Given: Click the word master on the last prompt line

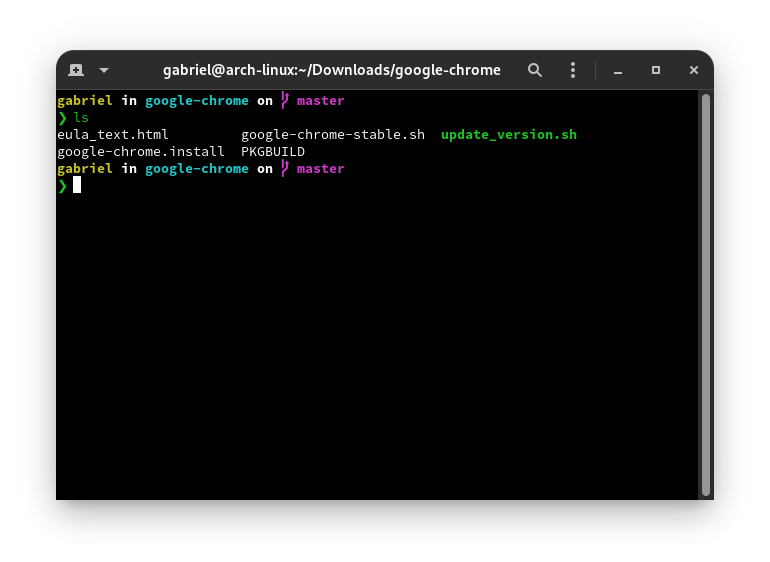Looking at the screenshot, I should [x=320, y=169].
